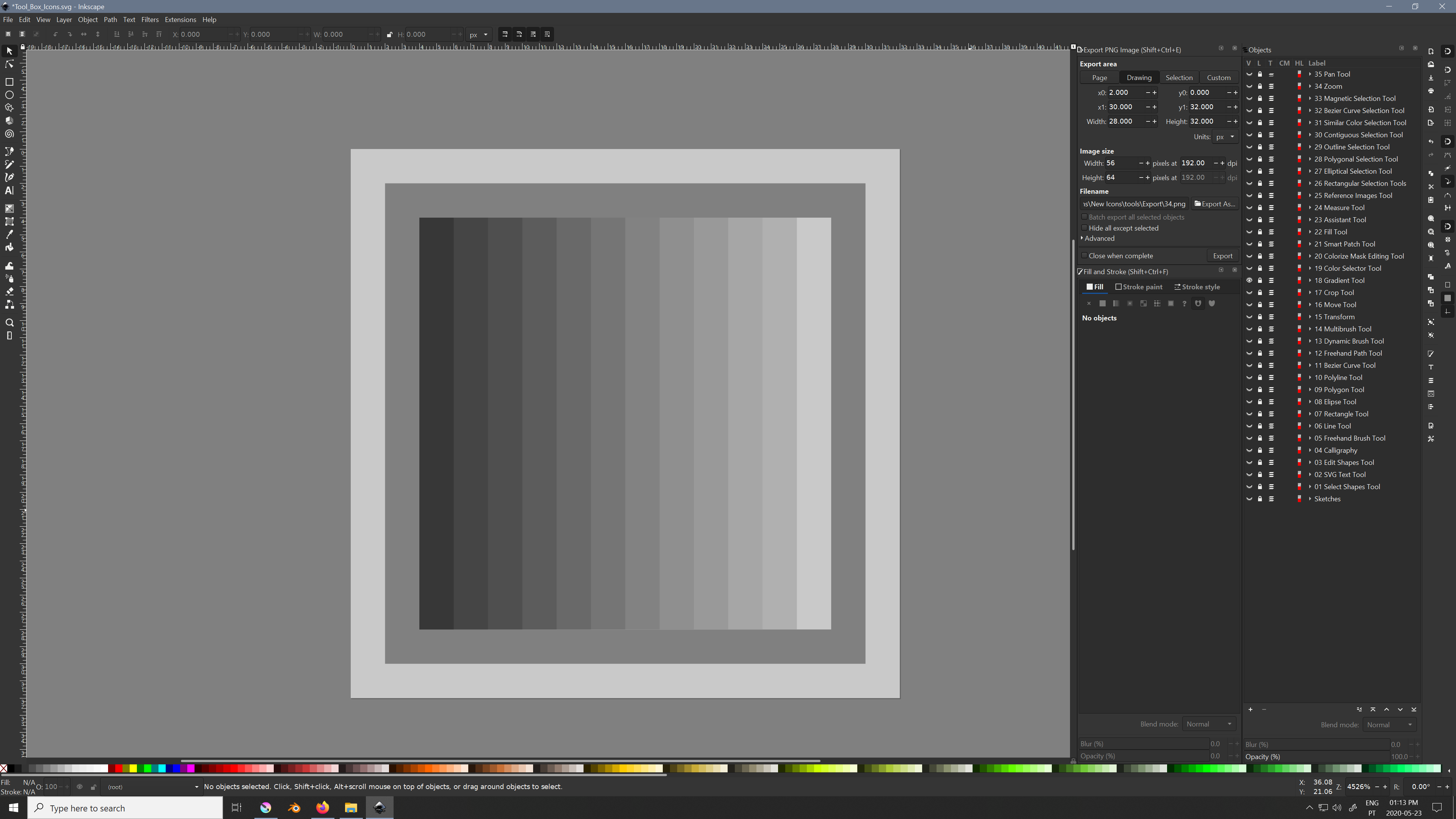Select the Color dropper tool
1456x819 pixels.
click(9, 235)
